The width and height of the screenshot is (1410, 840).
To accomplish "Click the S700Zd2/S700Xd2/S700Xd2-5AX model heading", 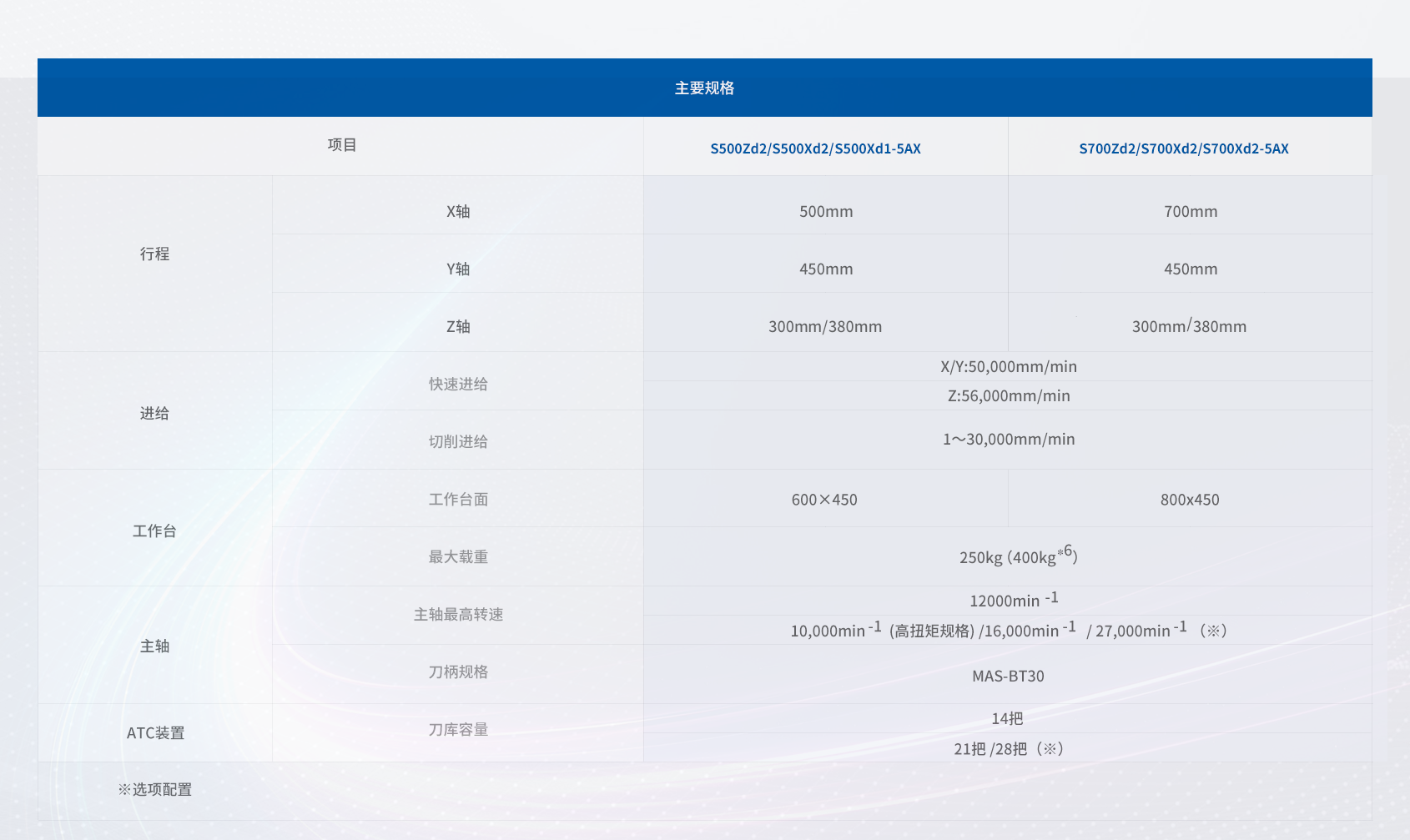I will point(1183,148).
